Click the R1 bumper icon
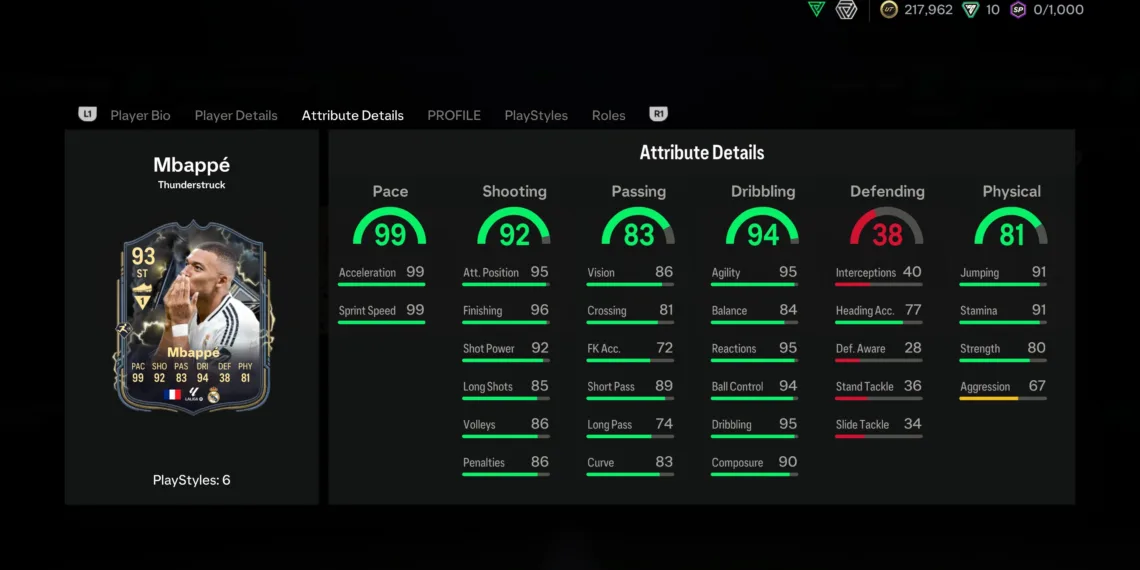The height and width of the screenshot is (570, 1140). coord(659,114)
